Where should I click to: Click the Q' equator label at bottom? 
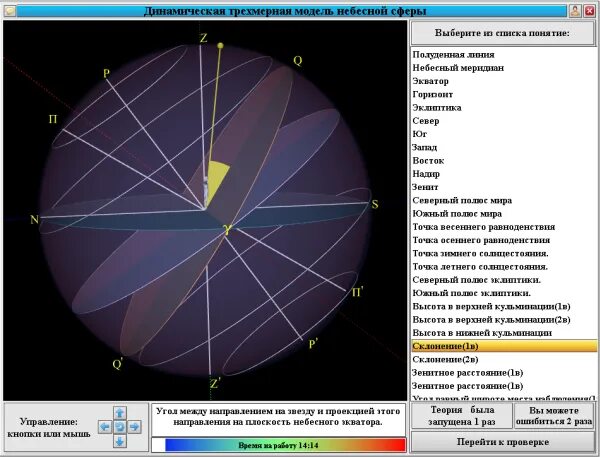tap(117, 363)
